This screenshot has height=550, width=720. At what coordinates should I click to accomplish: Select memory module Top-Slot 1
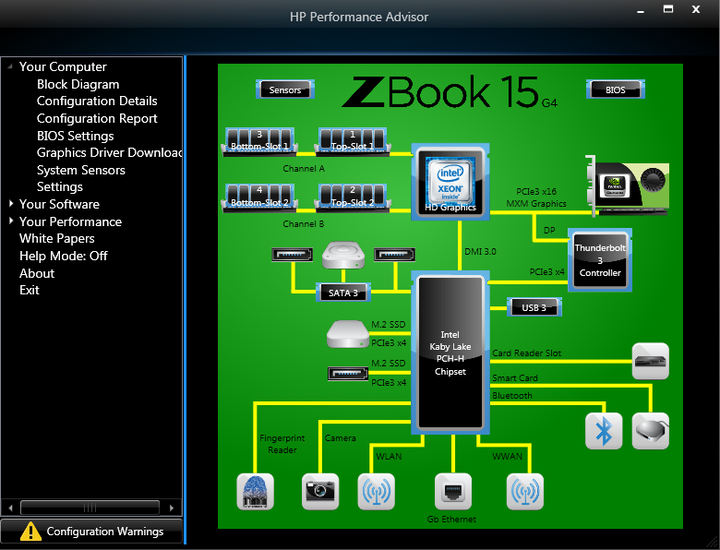coord(352,142)
